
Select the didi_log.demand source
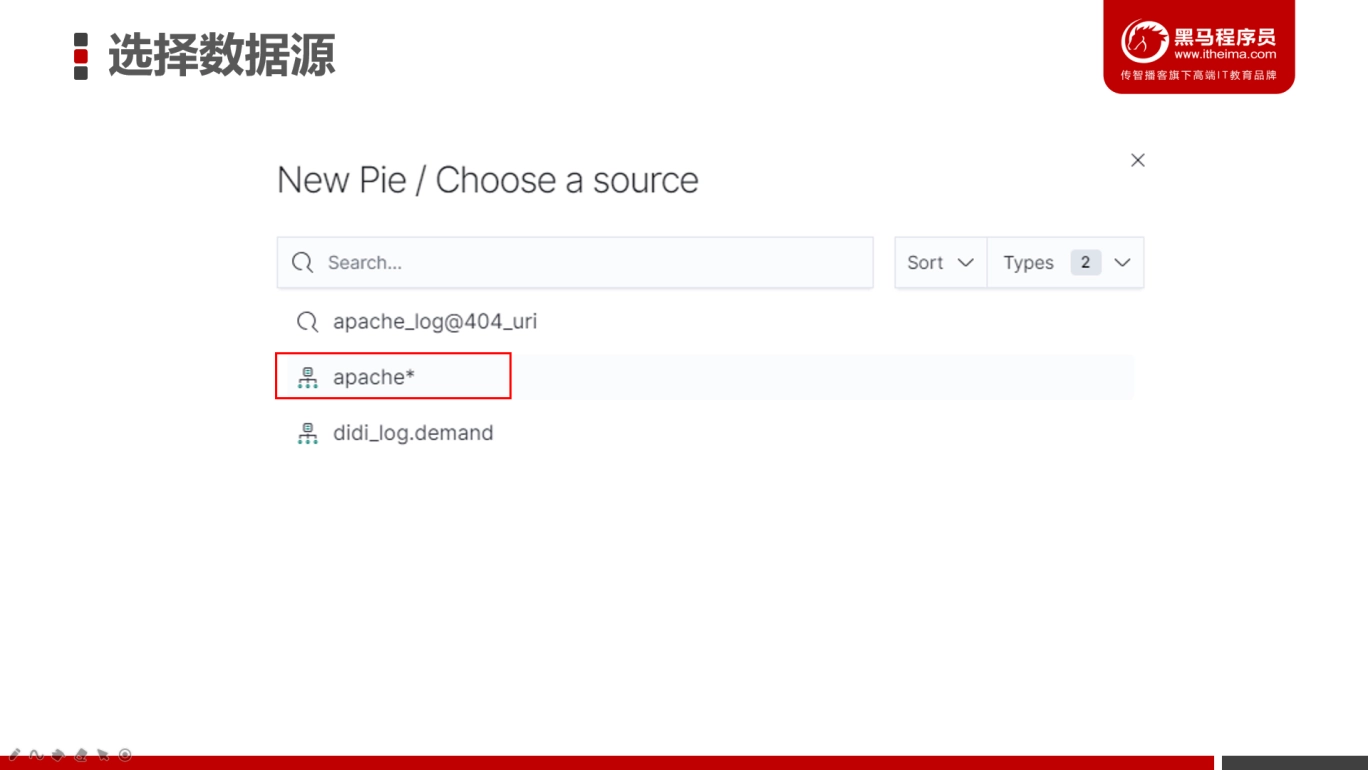tap(705, 433)
